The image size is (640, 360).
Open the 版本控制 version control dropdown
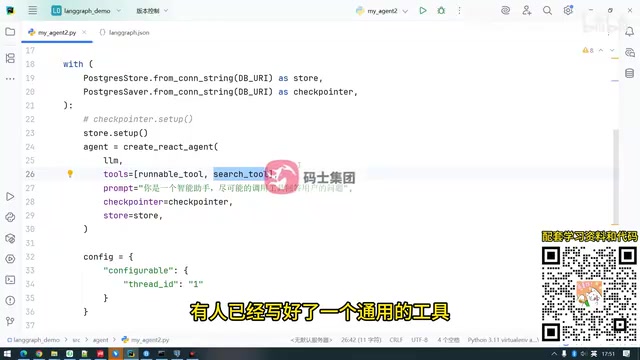pyautogui.click(x=152, y=11)
